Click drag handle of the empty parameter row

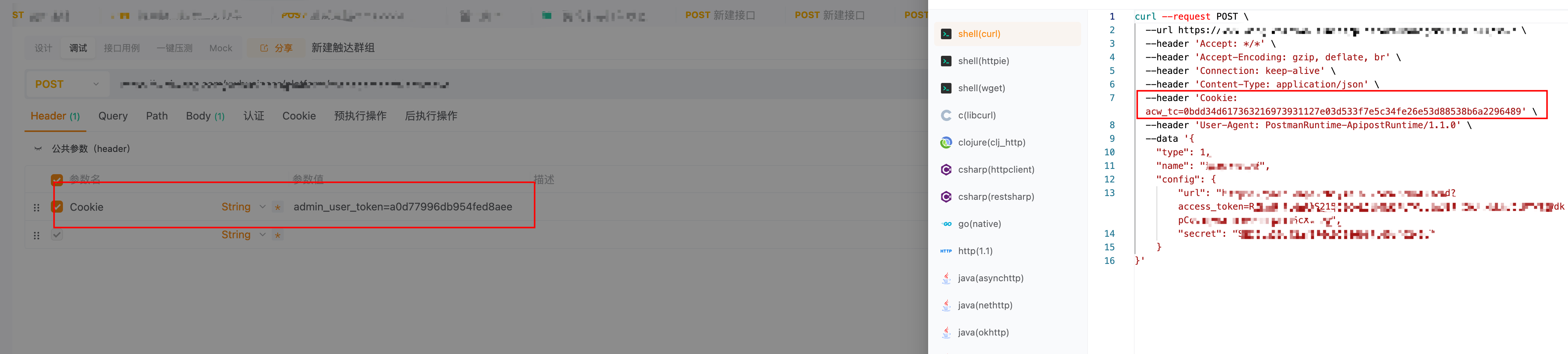point(37,235)
